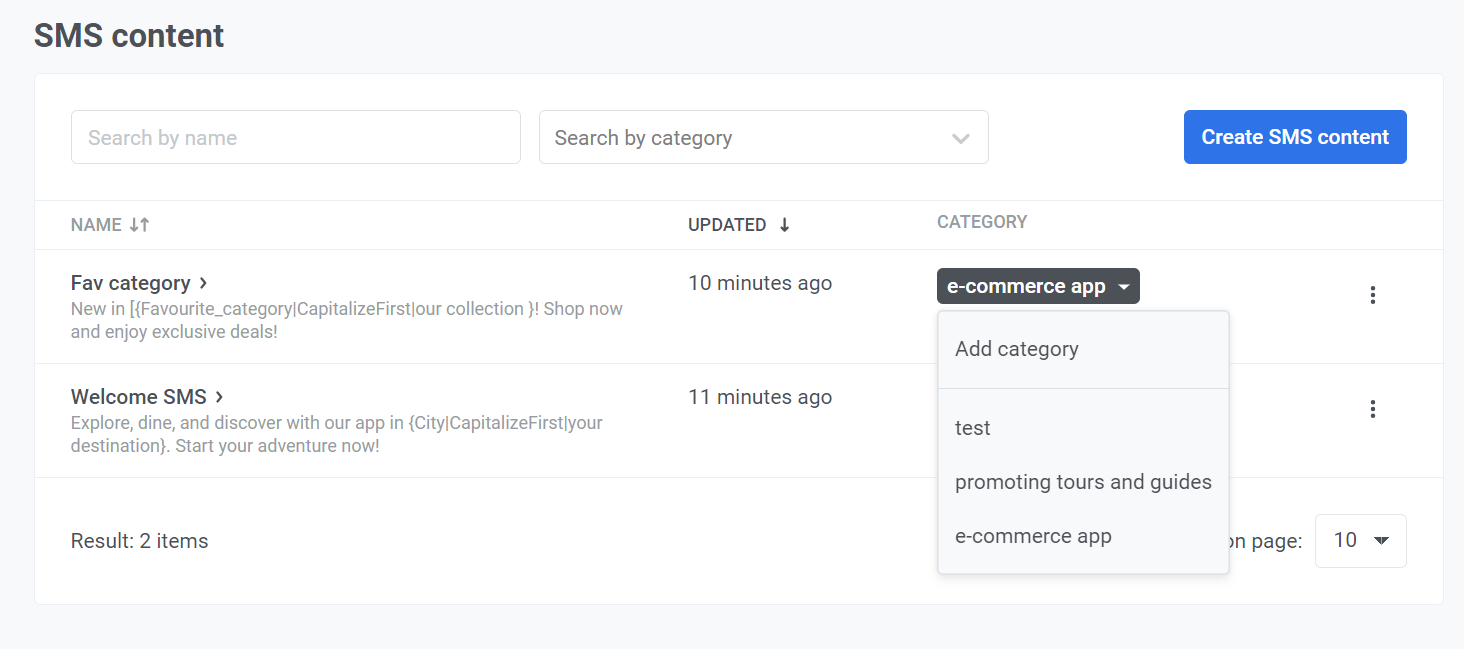The width and height of the screenshot is (1464, 649).
Task: Click the chevron next to Fav category
Action: [203, 283]
